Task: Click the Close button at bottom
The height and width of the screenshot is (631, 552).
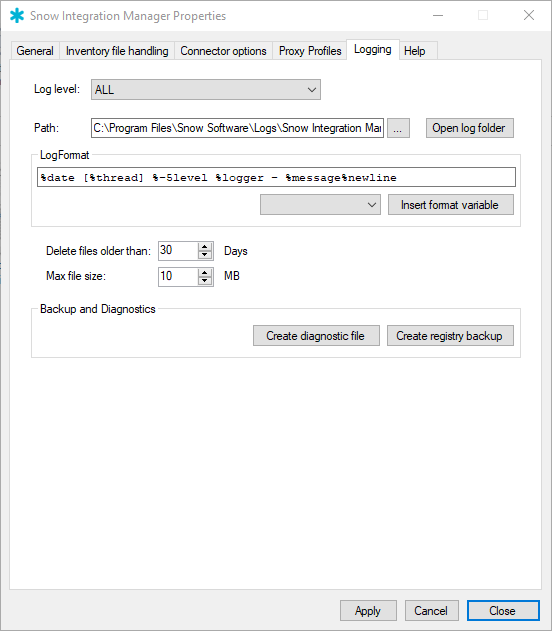Action: 503,610
